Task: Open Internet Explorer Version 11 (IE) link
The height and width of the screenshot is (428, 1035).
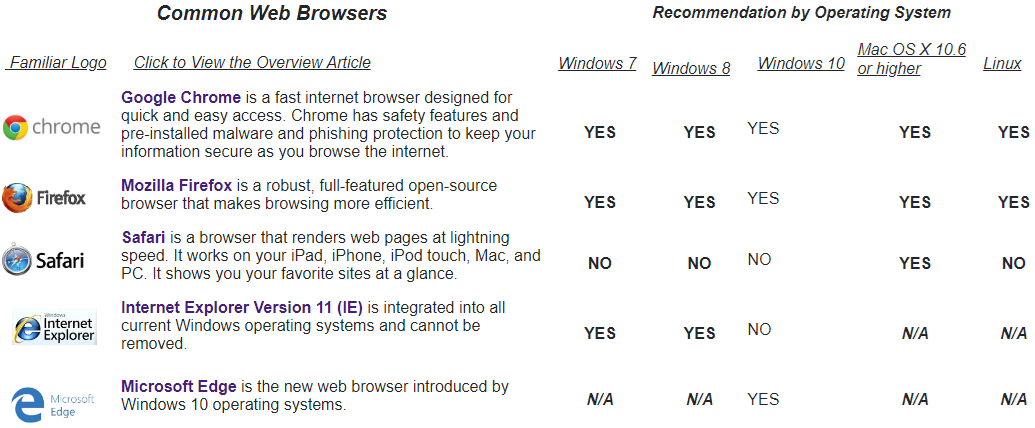Action: tap(242, 308)
